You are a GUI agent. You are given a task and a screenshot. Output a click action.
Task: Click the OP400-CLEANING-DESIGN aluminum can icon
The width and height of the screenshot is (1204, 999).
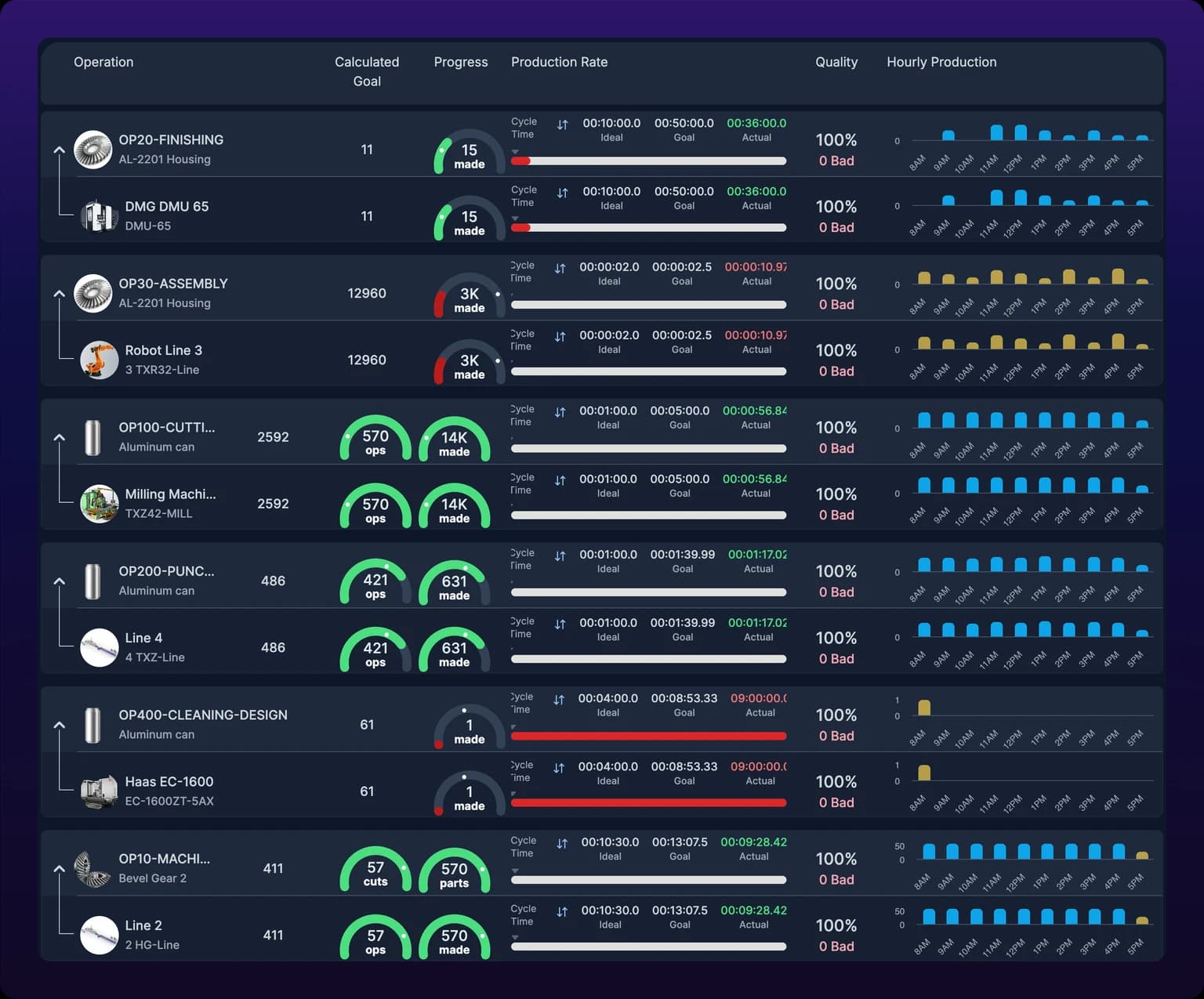(92, 725)
